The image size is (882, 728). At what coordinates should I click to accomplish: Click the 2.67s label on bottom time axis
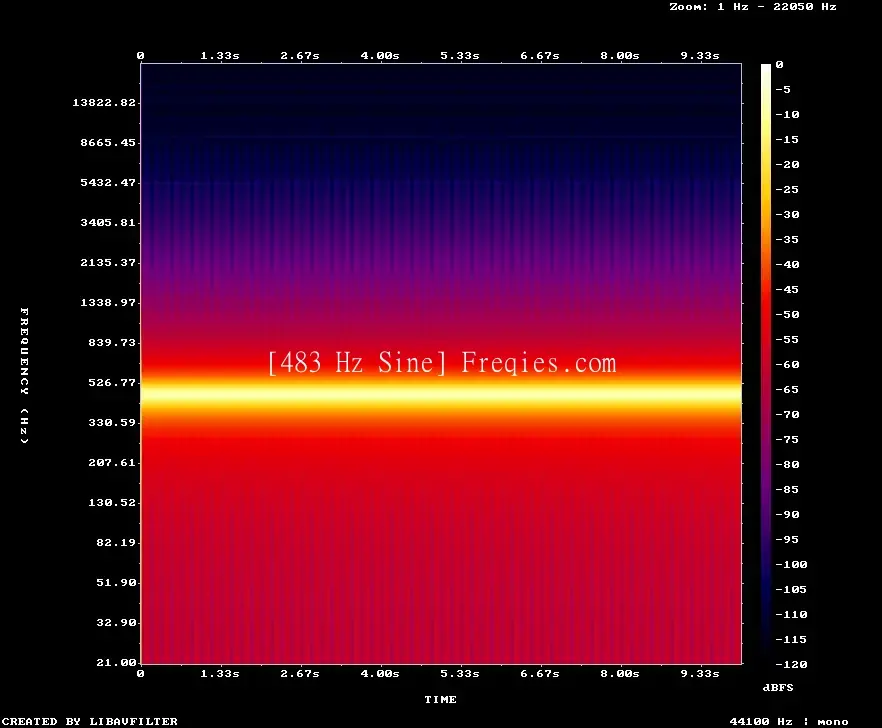coord(300,673)
